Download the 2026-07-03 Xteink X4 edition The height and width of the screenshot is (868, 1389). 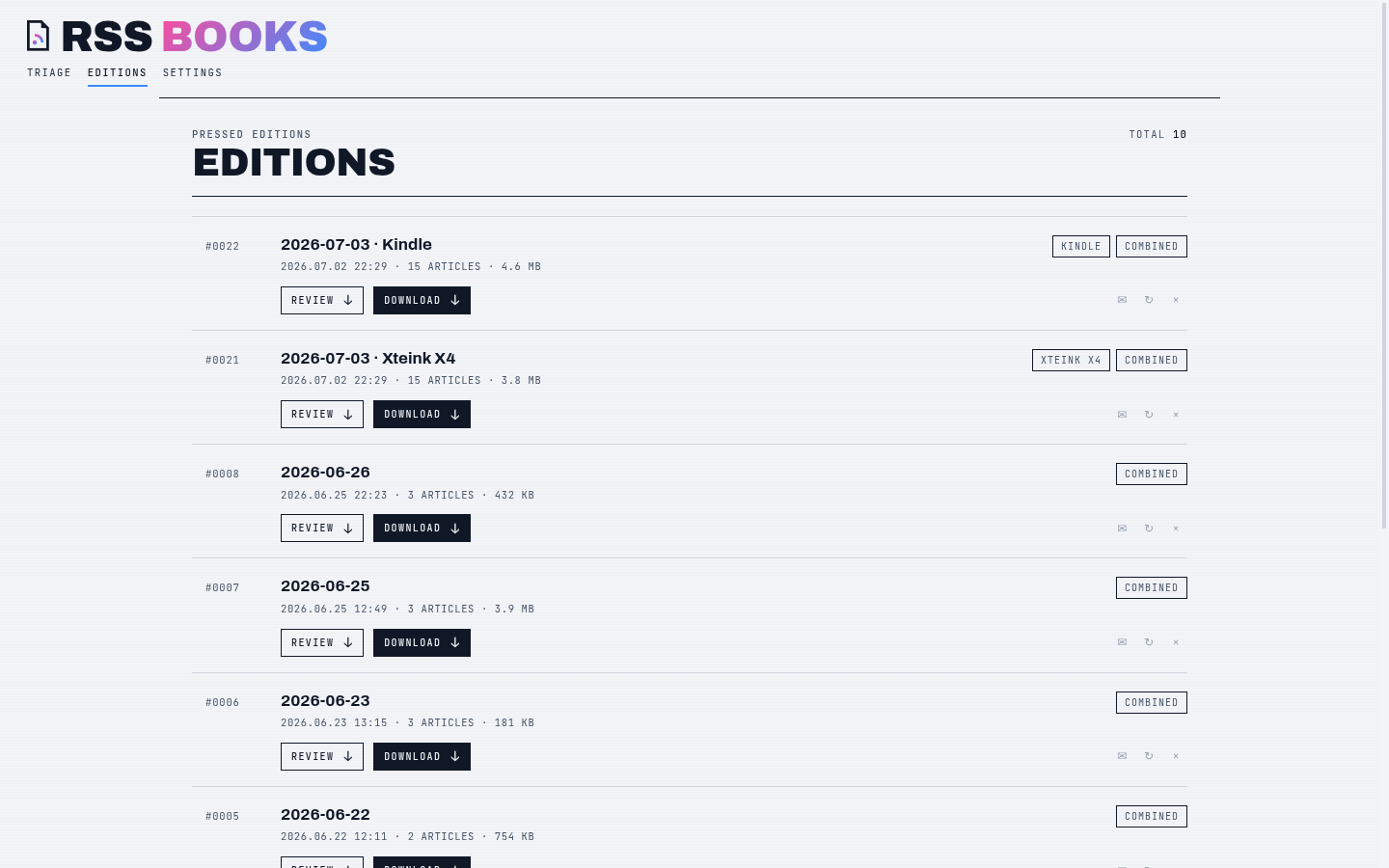click(422, 415)
